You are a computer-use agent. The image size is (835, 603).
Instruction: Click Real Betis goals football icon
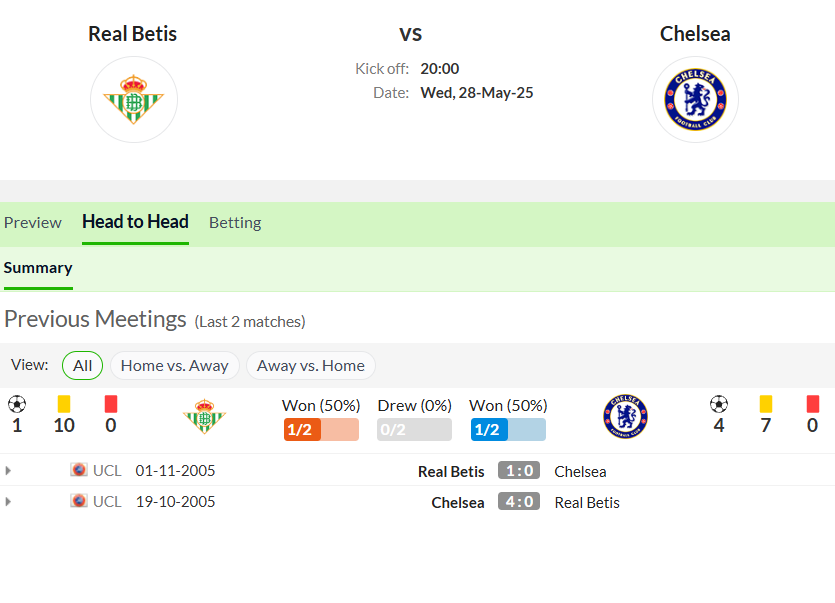click(x=17, y=404)
